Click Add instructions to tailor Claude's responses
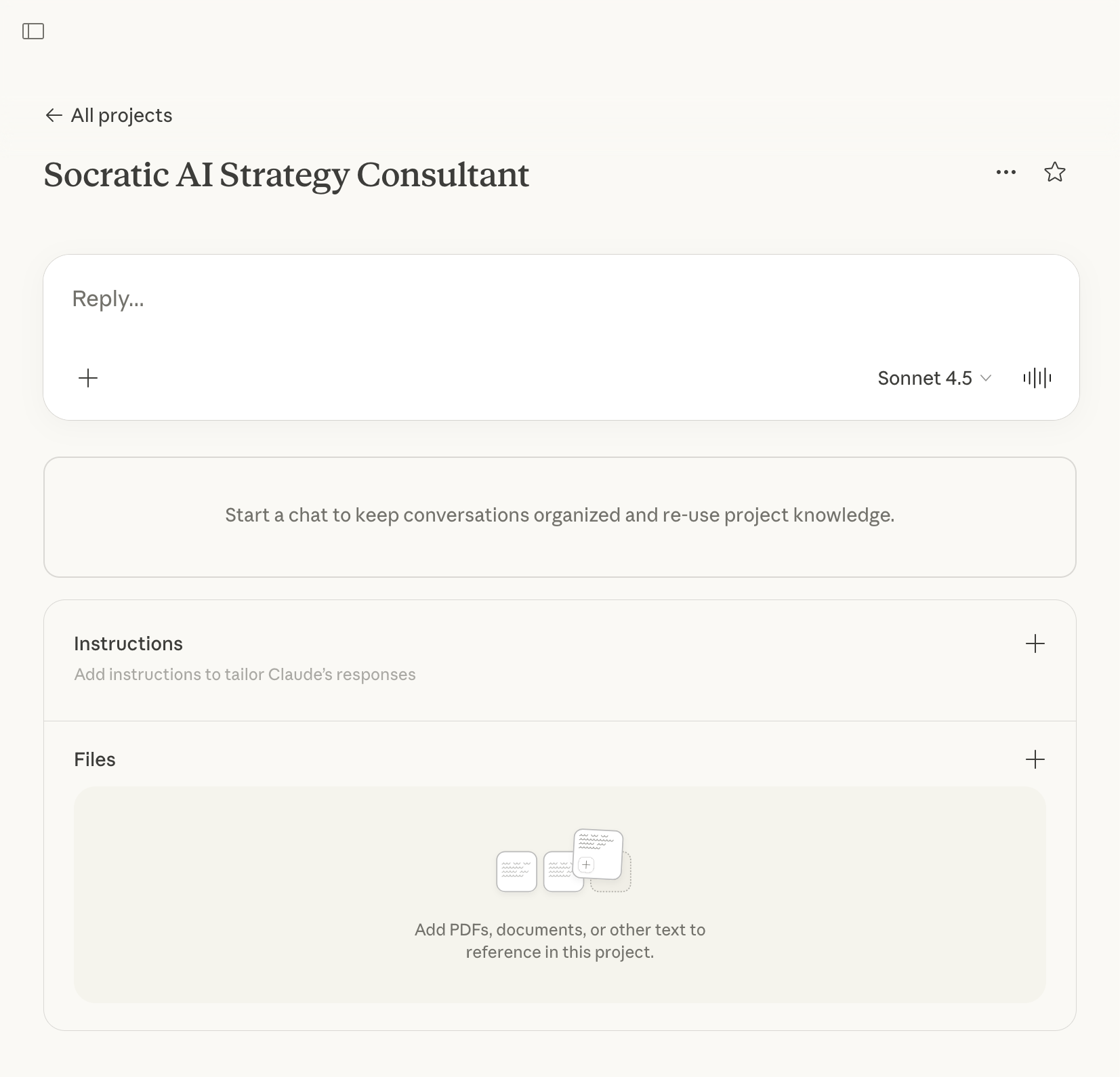 coord(245,675)
